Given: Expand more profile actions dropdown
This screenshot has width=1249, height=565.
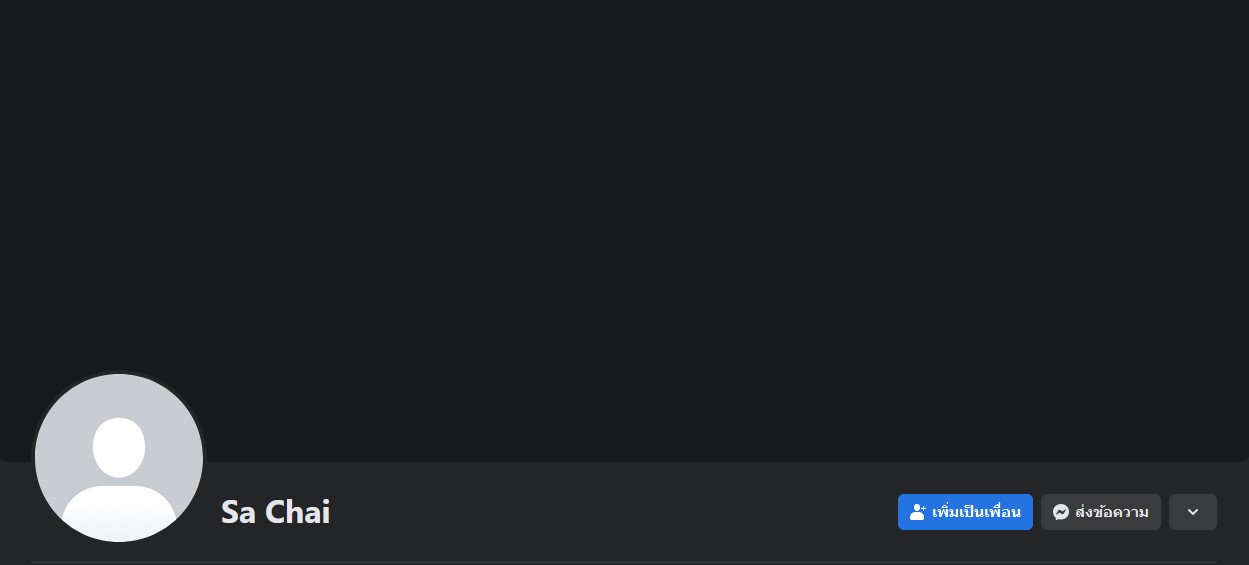Looking at the screenshot, I should [1193, 512].
